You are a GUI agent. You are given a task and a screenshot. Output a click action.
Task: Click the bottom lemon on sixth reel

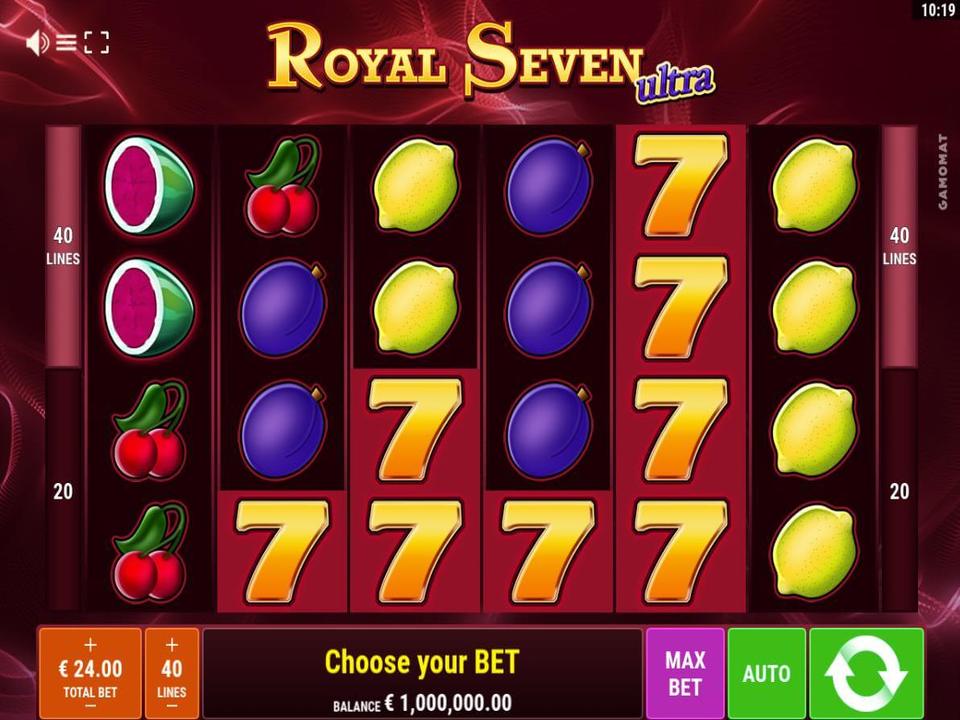pos(814,552)
